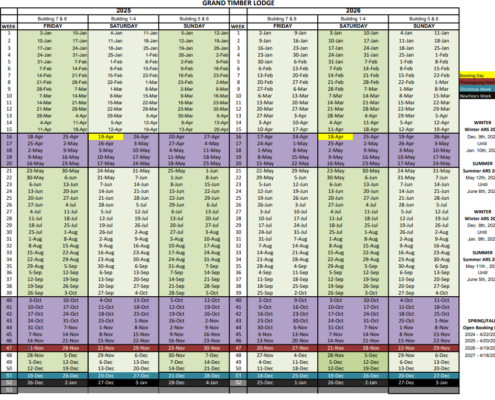
Task: Select red week 47 row number in 2025 section
Action: pos(9,348)
